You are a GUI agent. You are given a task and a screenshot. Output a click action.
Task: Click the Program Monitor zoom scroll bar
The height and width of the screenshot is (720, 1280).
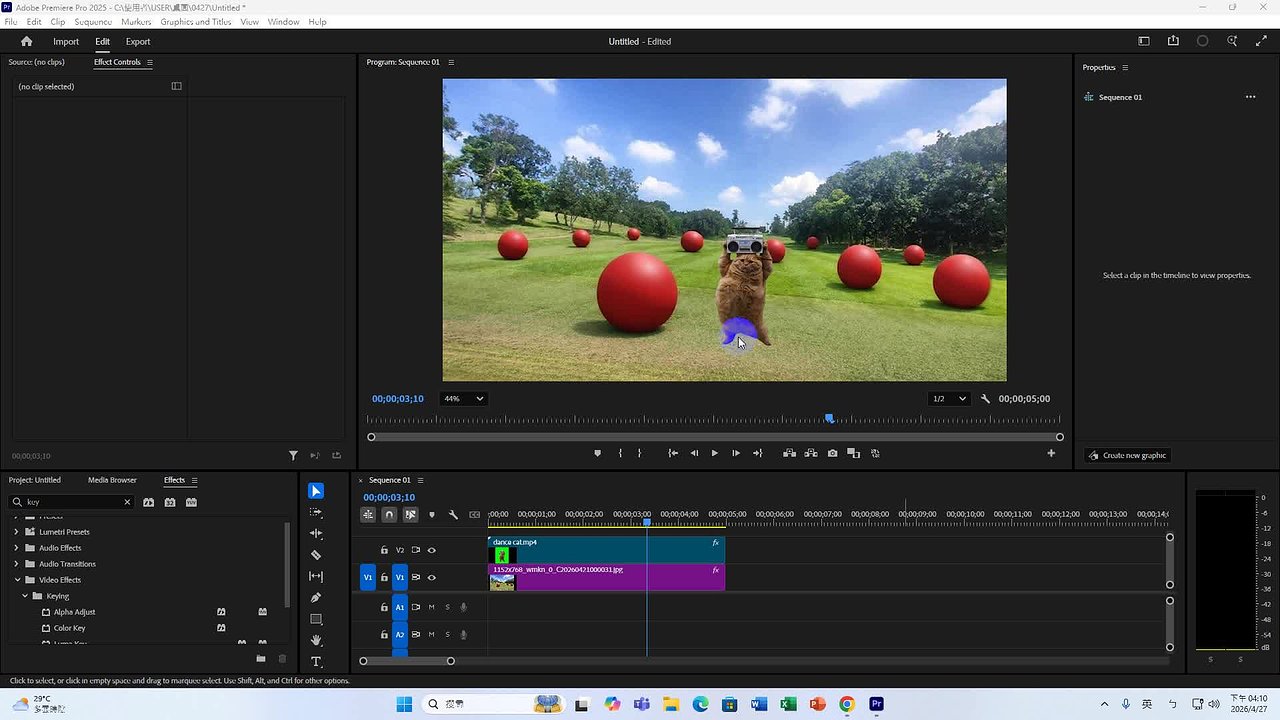(715, 437)
